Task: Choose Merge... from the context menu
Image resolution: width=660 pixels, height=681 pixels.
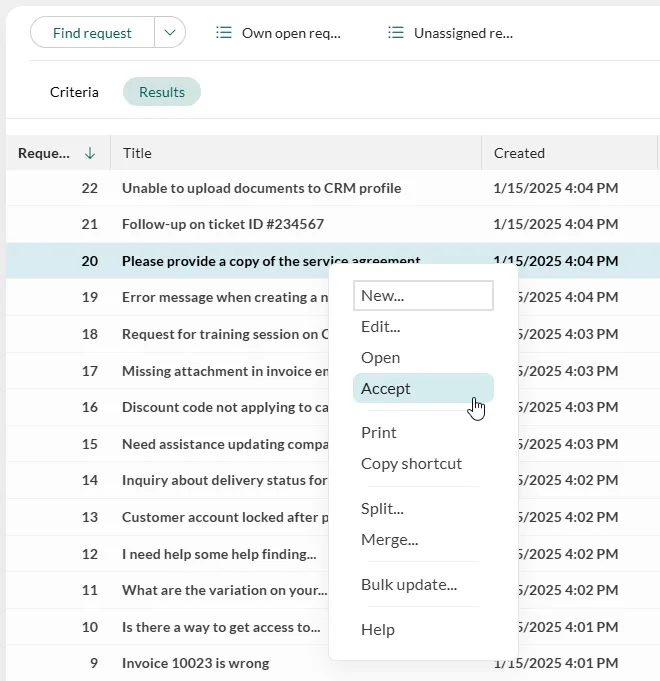Action: coord(389,540)
